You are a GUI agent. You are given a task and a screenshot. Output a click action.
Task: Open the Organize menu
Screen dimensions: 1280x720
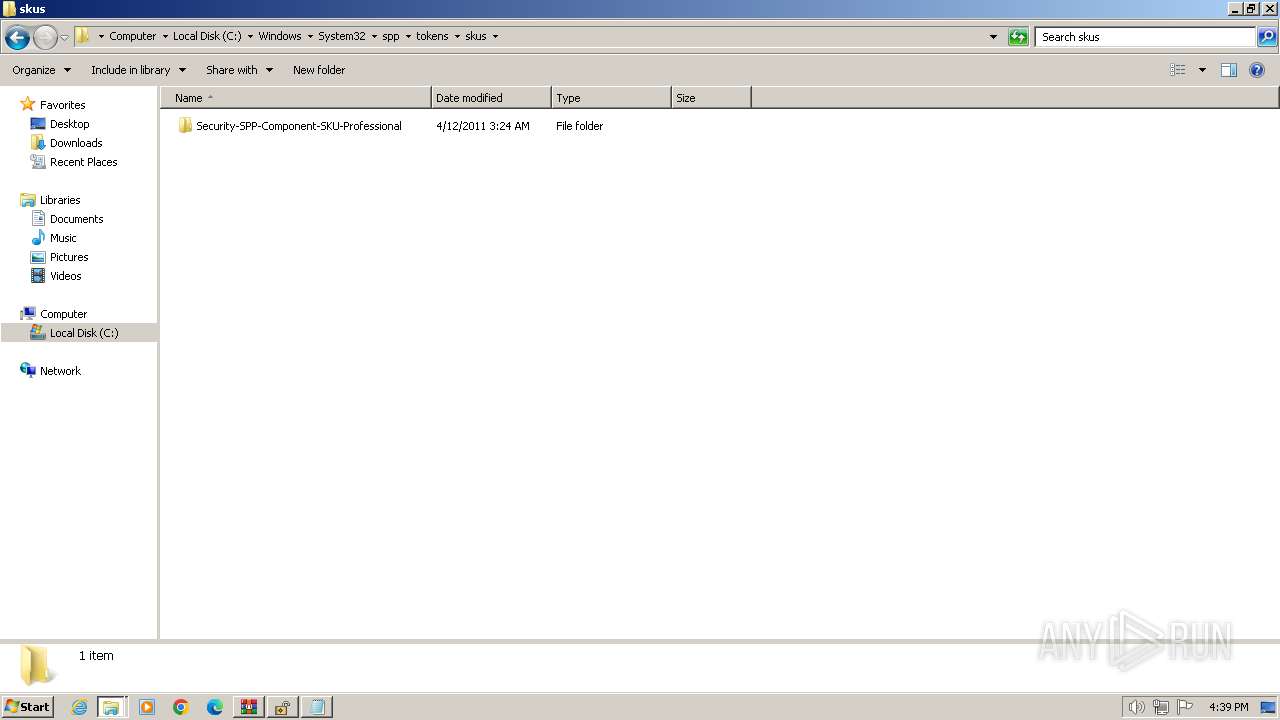[41, 70]
